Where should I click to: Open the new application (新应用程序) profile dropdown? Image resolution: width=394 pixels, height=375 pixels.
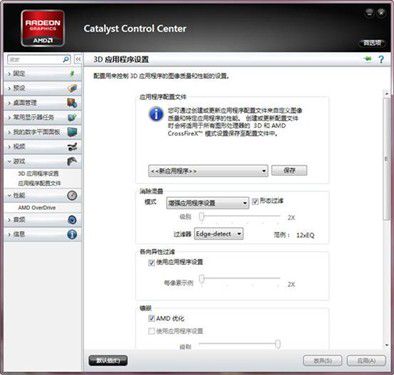coord(208,171)
